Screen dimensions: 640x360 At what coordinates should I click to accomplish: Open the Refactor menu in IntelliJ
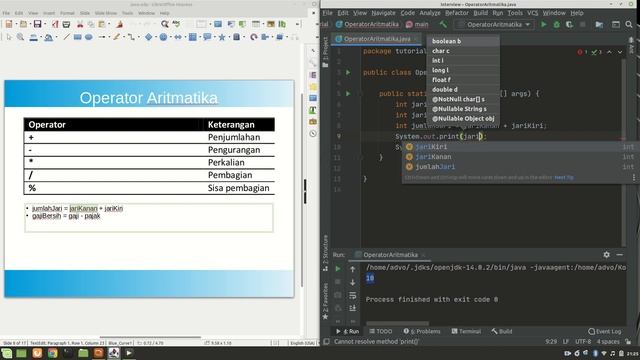[x=457, y=13]
